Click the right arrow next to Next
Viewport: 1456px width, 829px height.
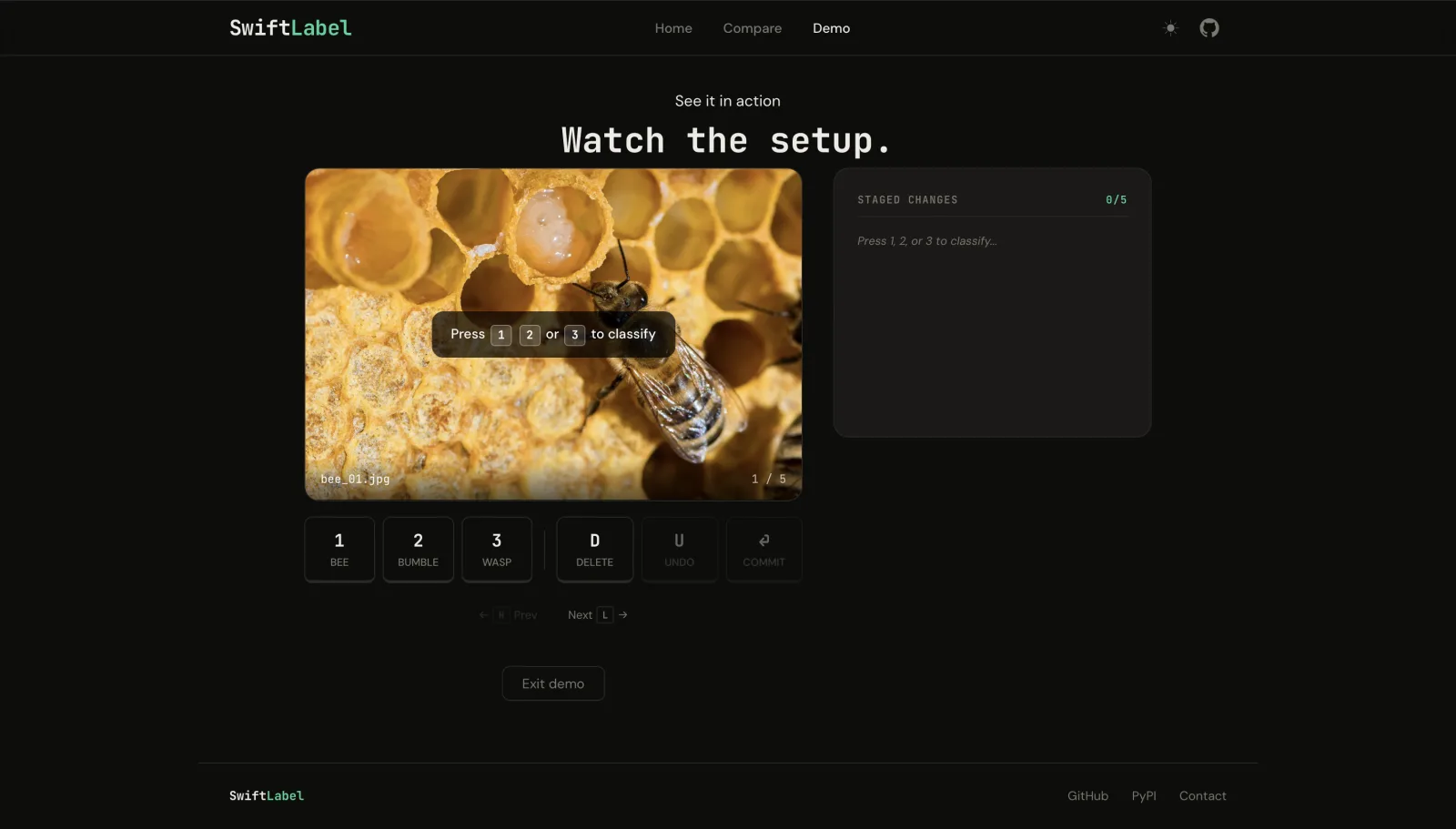[x=623, y=615]
